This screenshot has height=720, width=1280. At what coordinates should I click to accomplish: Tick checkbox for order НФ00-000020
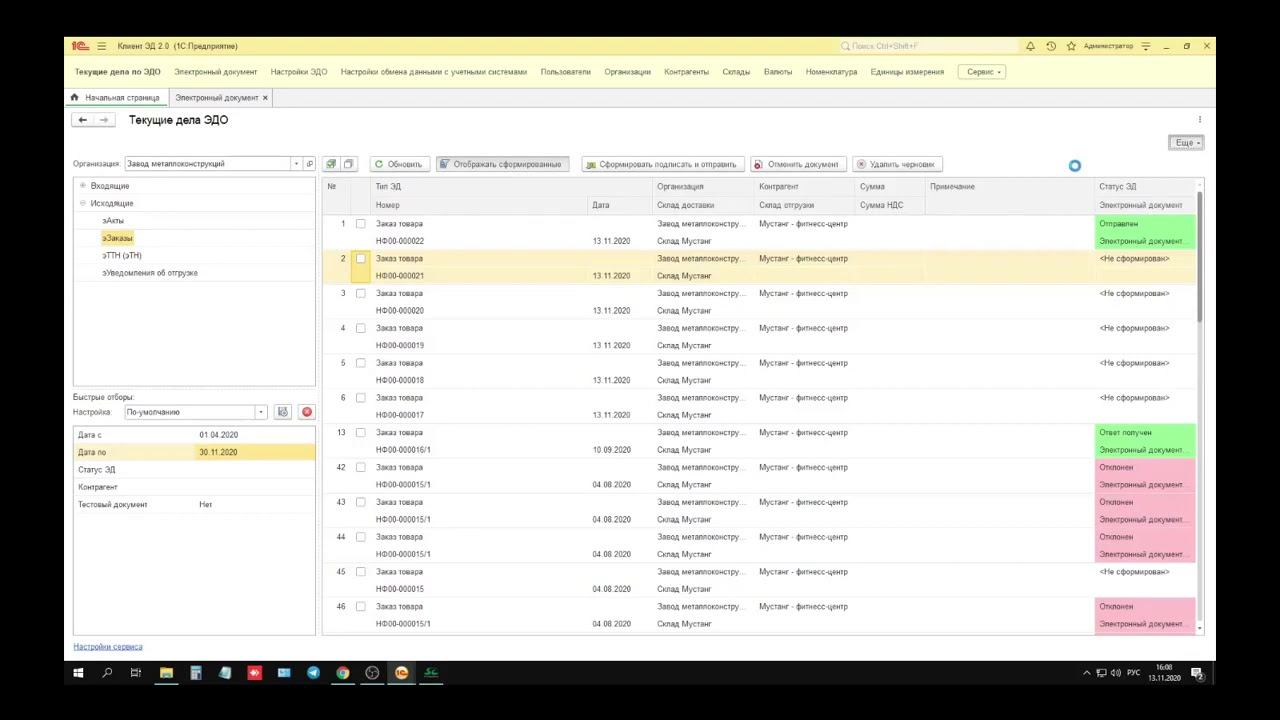(x=361, y=294)
